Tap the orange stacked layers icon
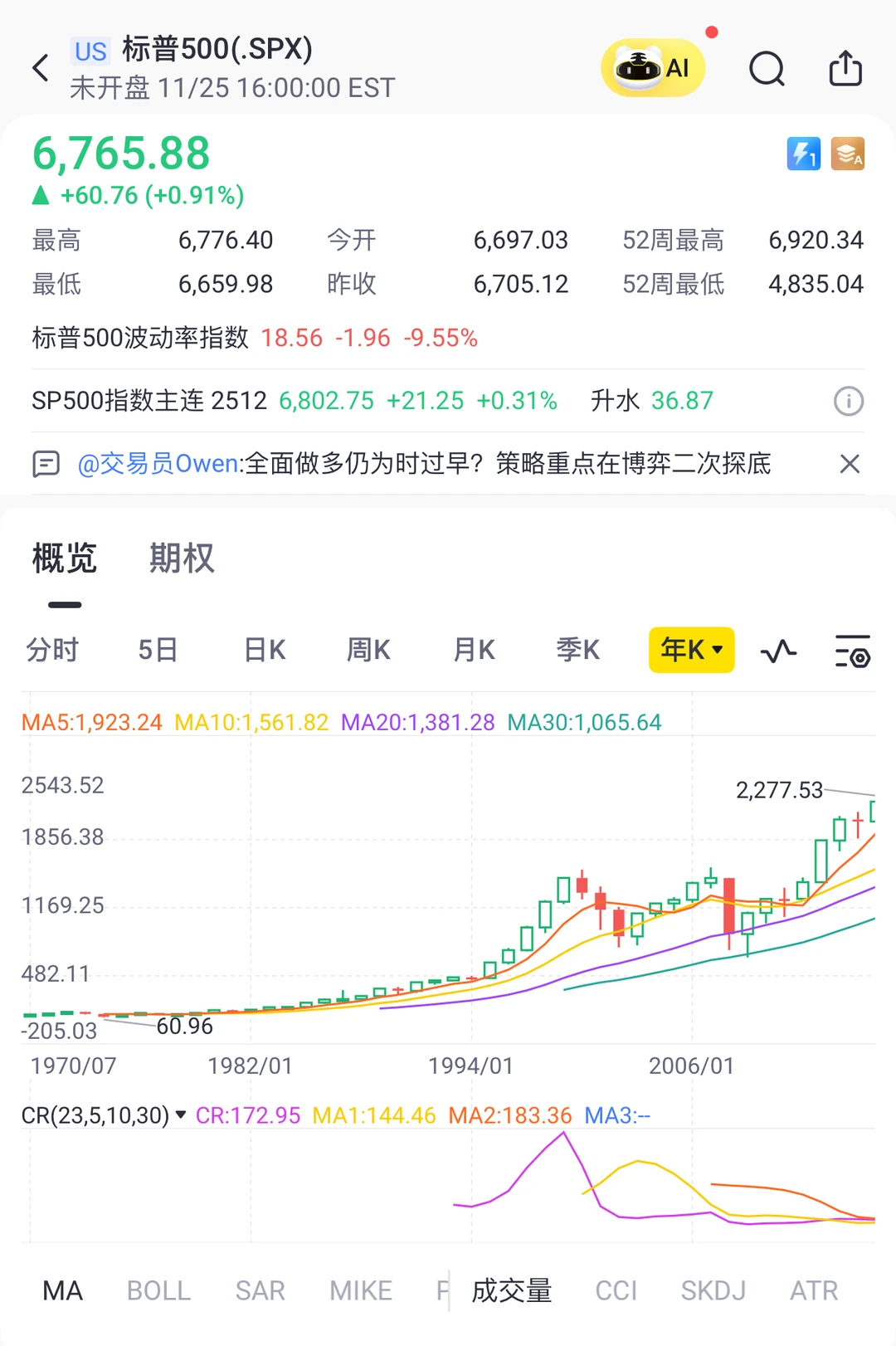Image resolution: width=896 pixels, height=1346 pixels. tap(848, 154)
